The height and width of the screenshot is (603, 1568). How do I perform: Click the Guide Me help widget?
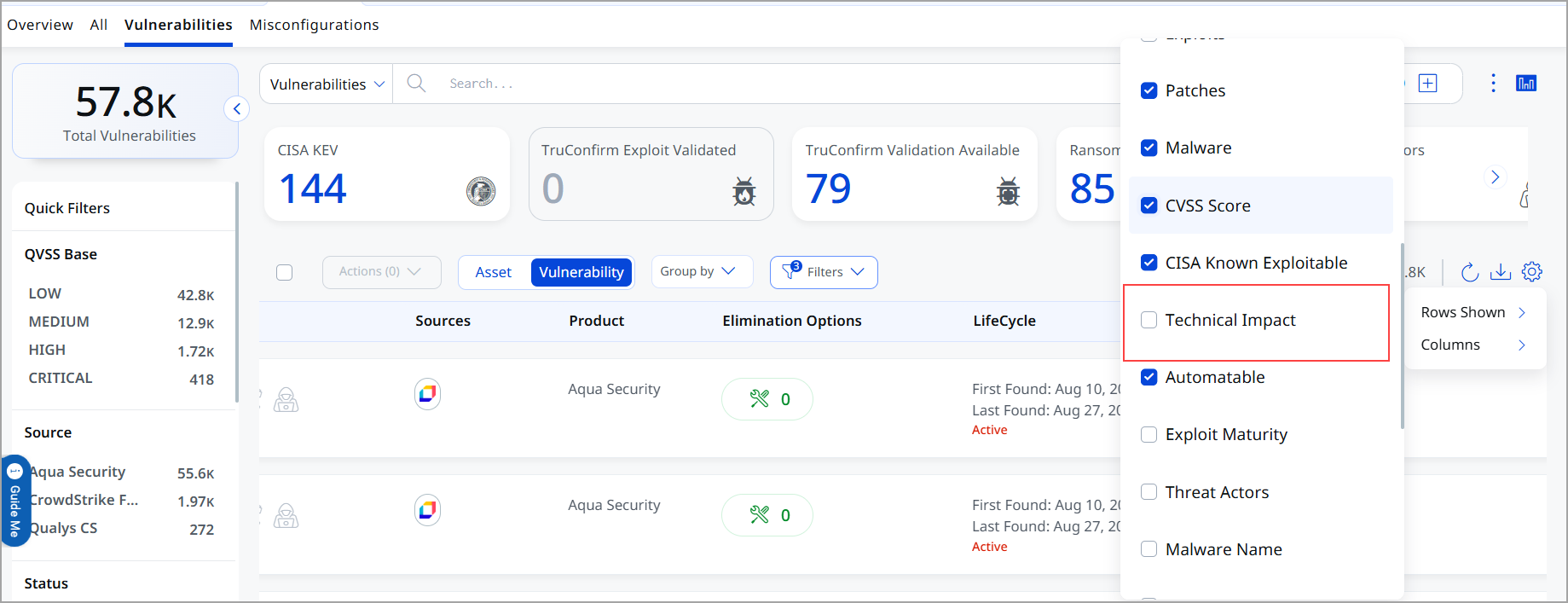[x=15, y=501]
